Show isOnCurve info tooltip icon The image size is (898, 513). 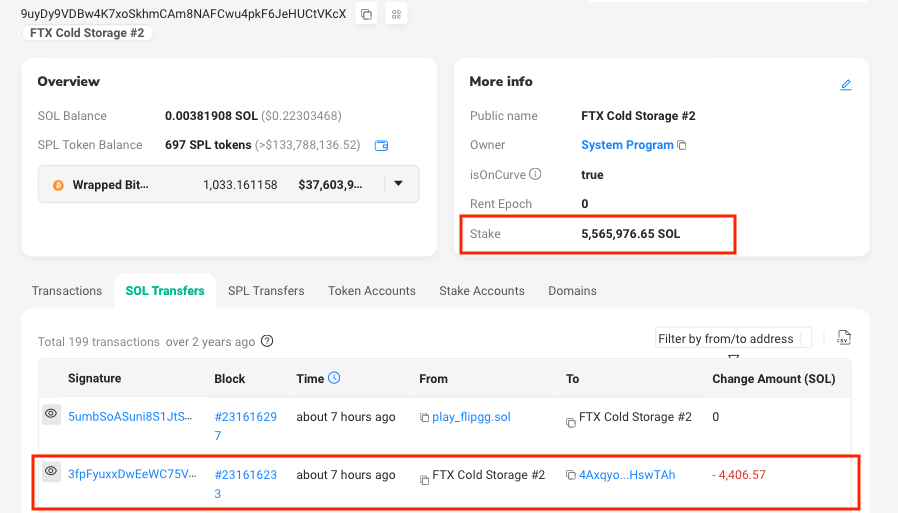tap(535, 174)
